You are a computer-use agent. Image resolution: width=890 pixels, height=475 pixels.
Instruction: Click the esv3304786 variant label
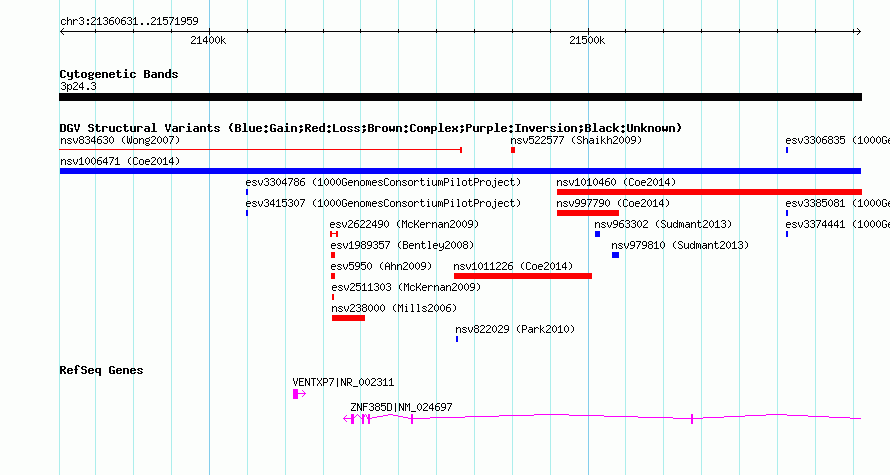383,182
